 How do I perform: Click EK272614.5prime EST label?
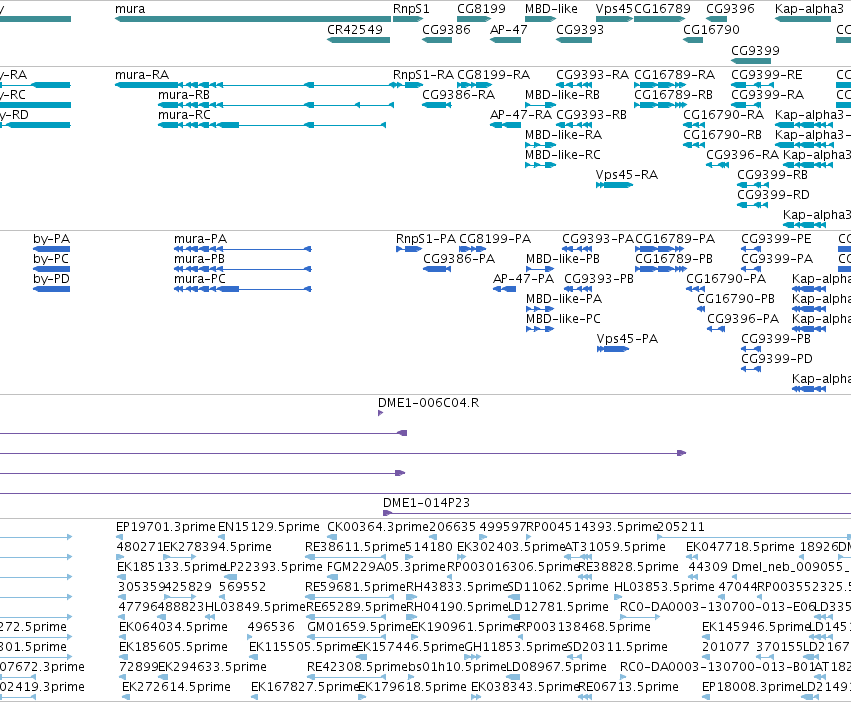176,686
